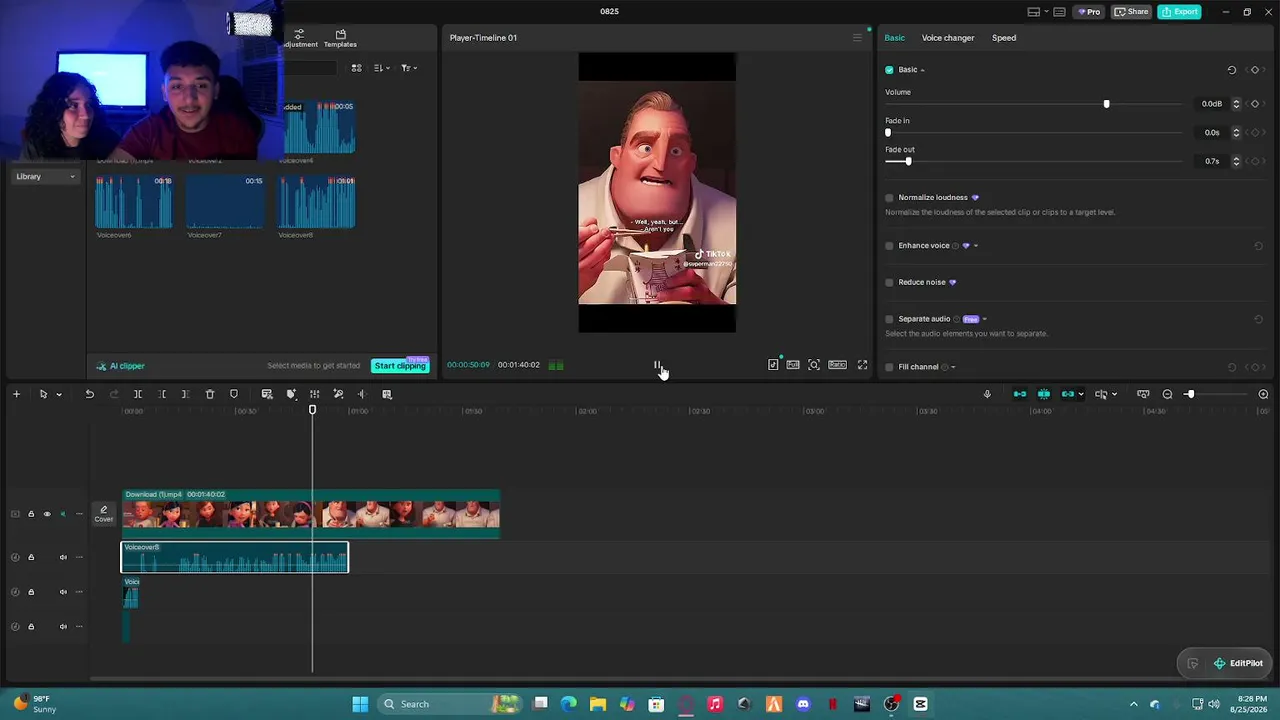This screenshot has height=720, width=1280.
Task: Click the Full quality preview icon
Action: (x=793, y=365)
